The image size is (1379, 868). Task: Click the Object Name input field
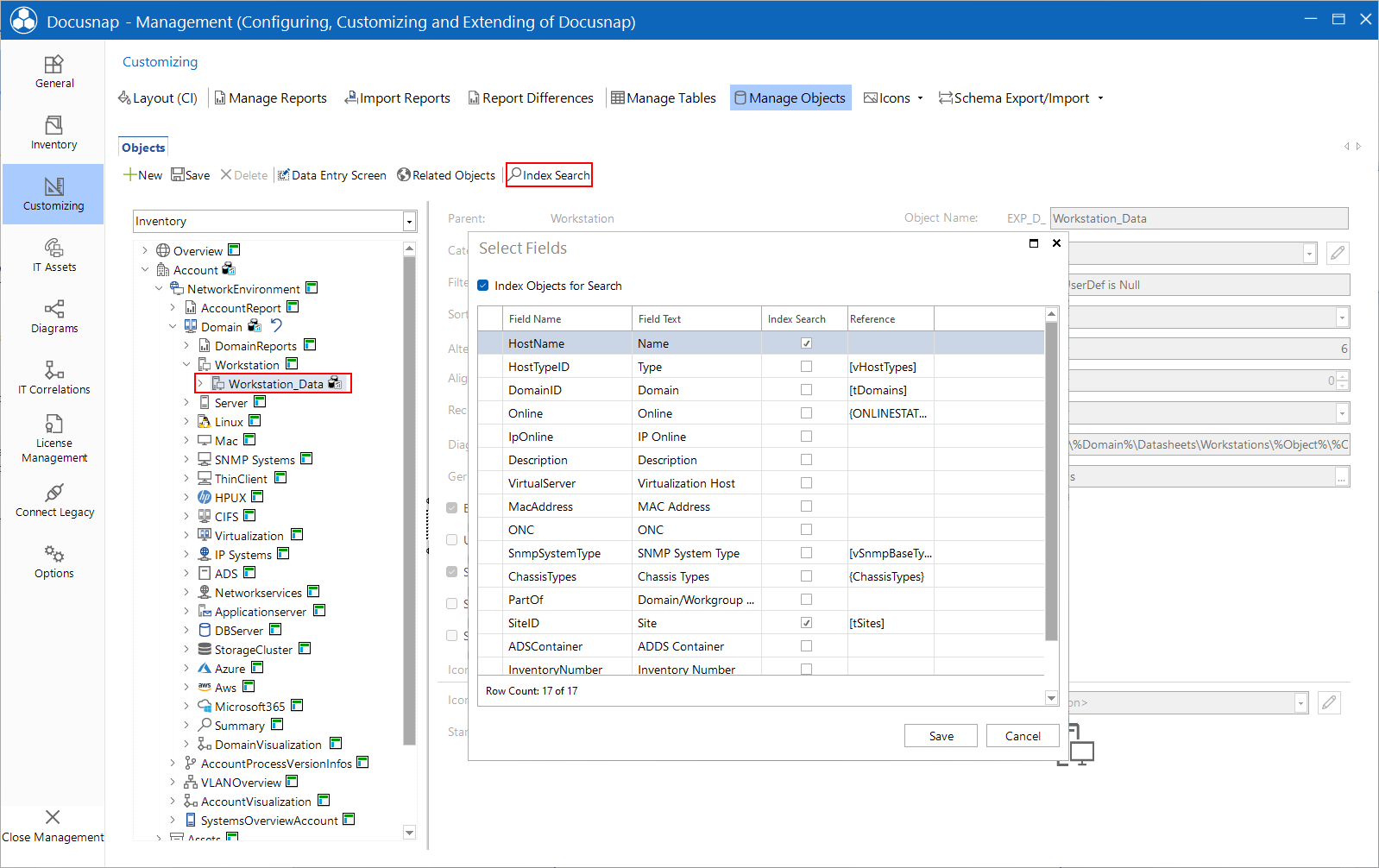tap(1199, 218)
